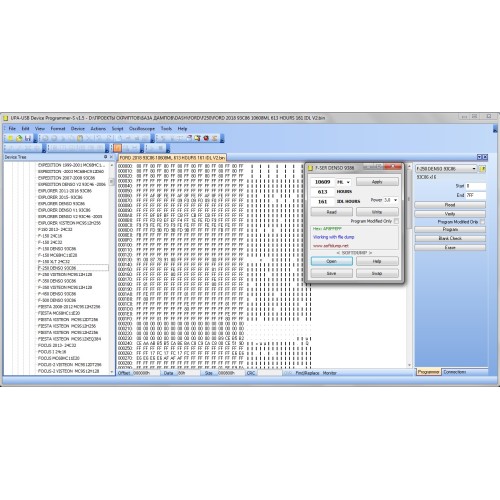This screenshot has width=500, height=500.
Task: Click the hex editor scrollbar down arrow
Action: click(x=409, y=365)
